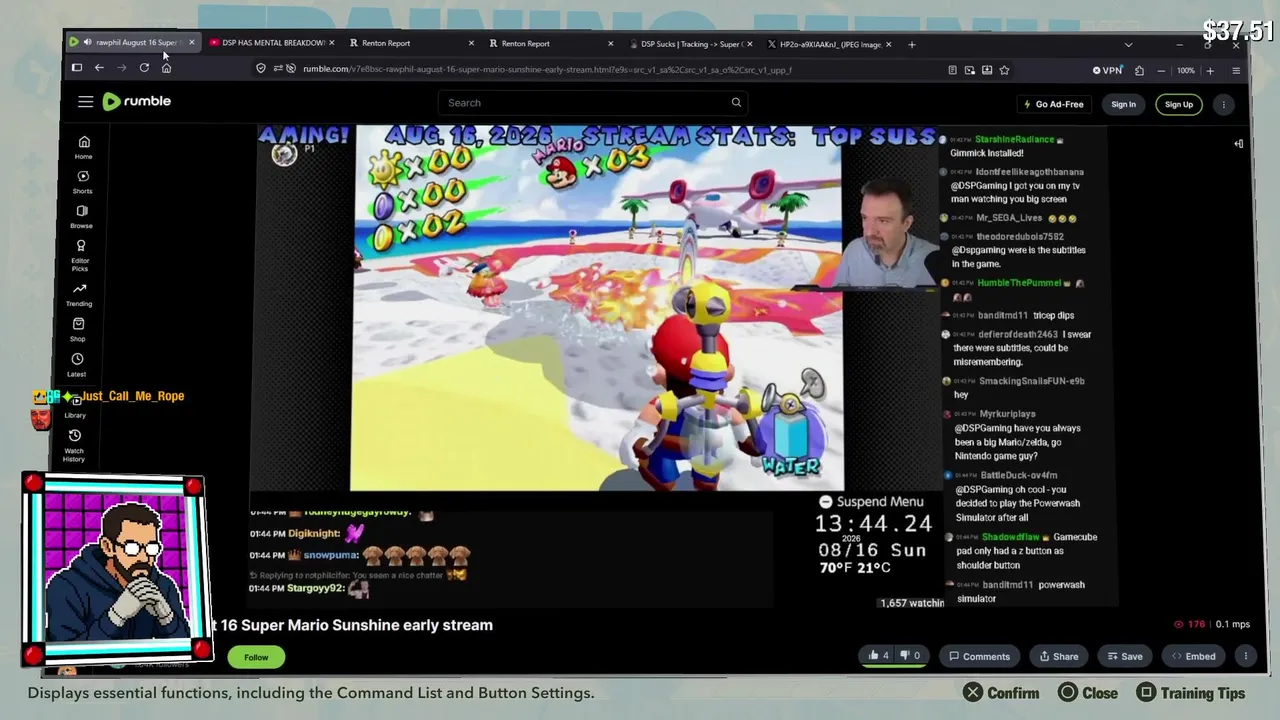
Task: Open Trending in the Rumble sidebar
Action: click(x=79, y=295)
